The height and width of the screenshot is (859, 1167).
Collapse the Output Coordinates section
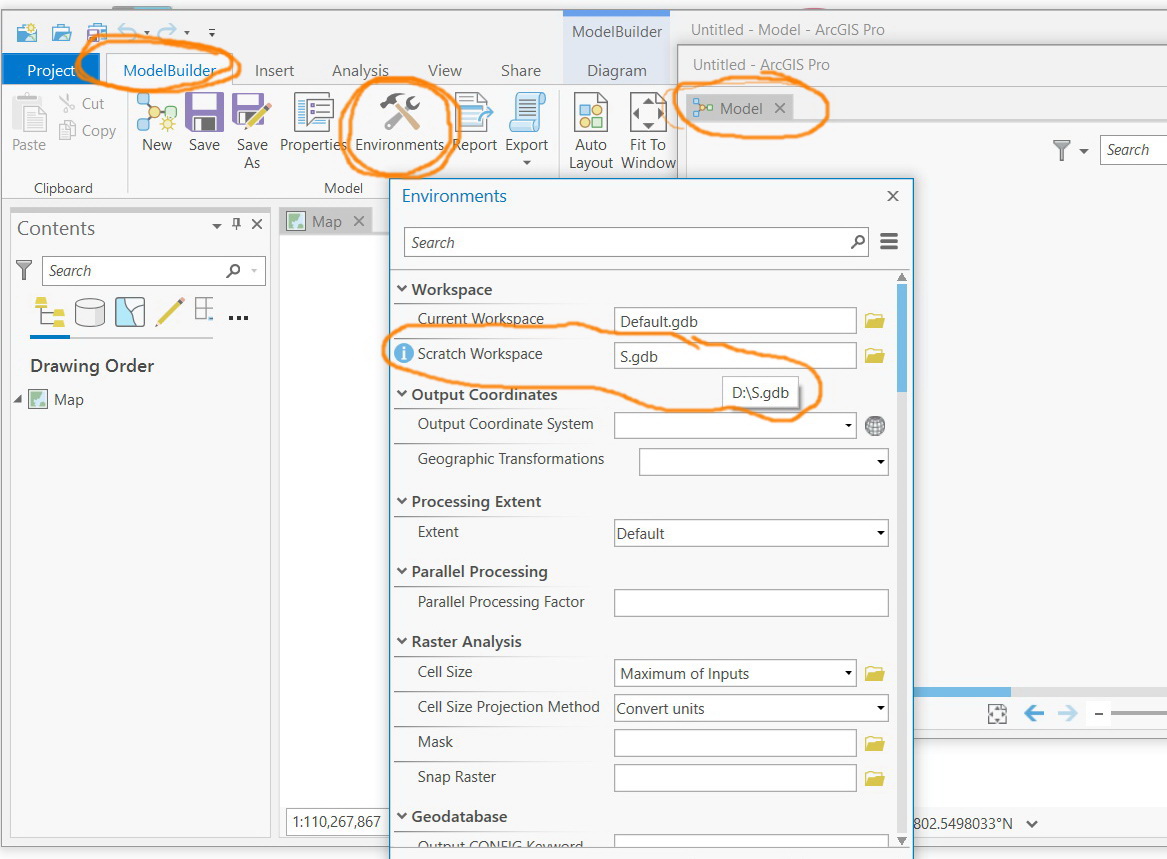[402, 393]
